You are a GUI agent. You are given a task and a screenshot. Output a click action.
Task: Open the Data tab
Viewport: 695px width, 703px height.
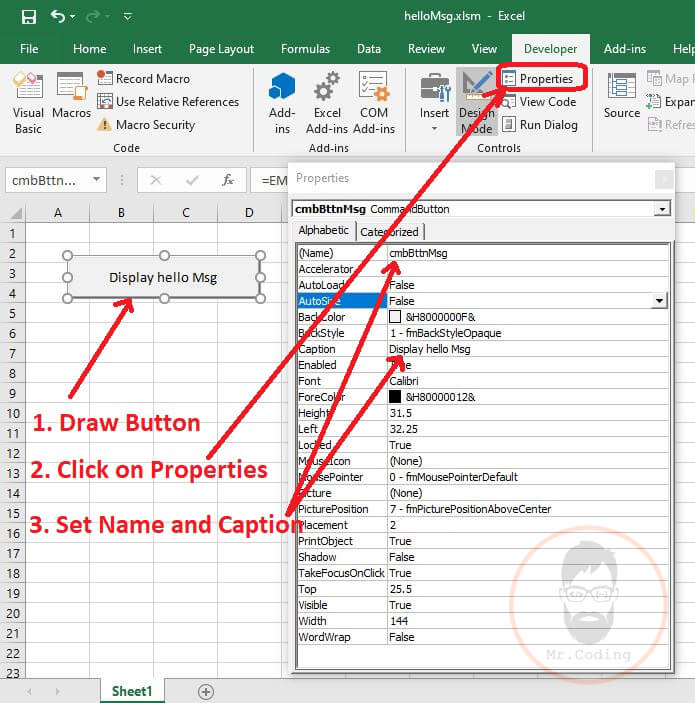369,49
